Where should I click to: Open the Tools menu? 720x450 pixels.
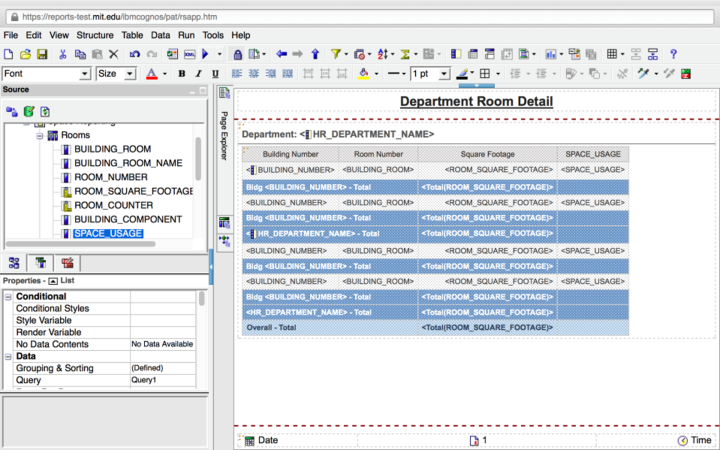pyautogui.click(x=213, y=35)
